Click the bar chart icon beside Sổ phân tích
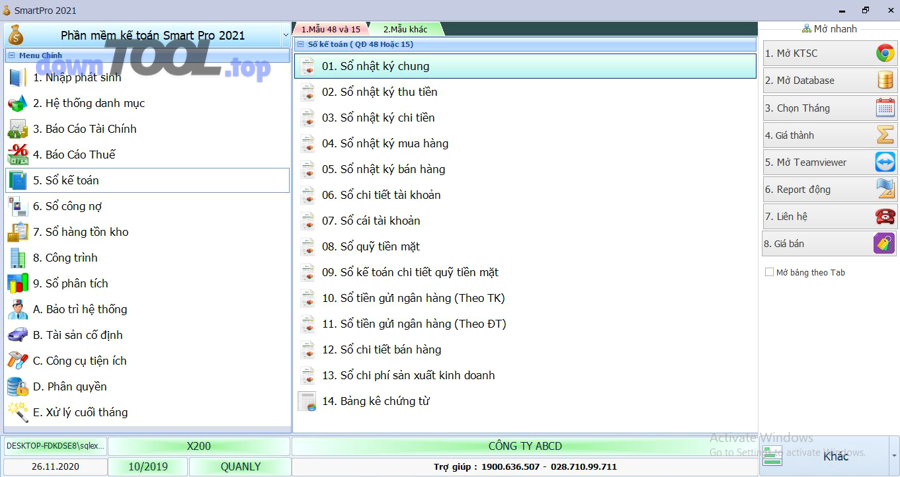 point(18,284)
